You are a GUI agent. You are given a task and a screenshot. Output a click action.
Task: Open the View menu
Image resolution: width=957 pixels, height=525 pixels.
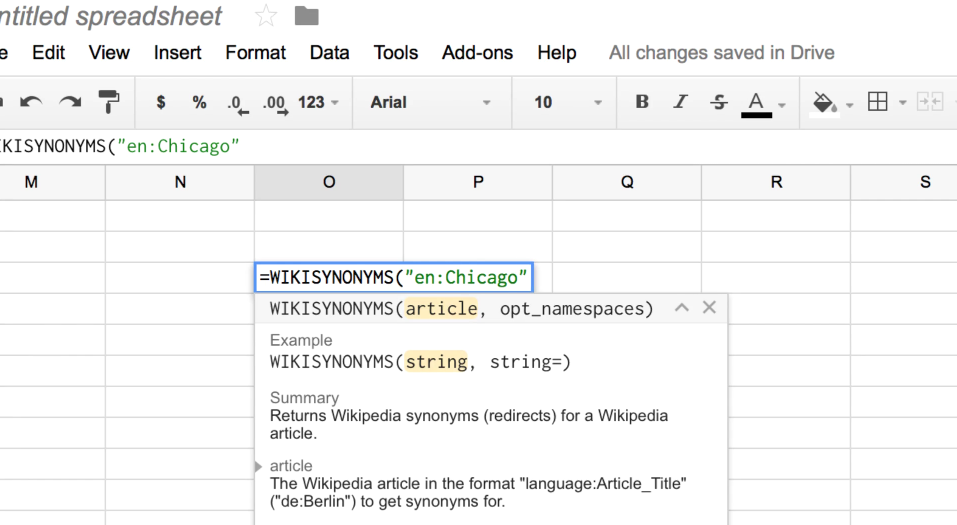click(x=109, y=53)
